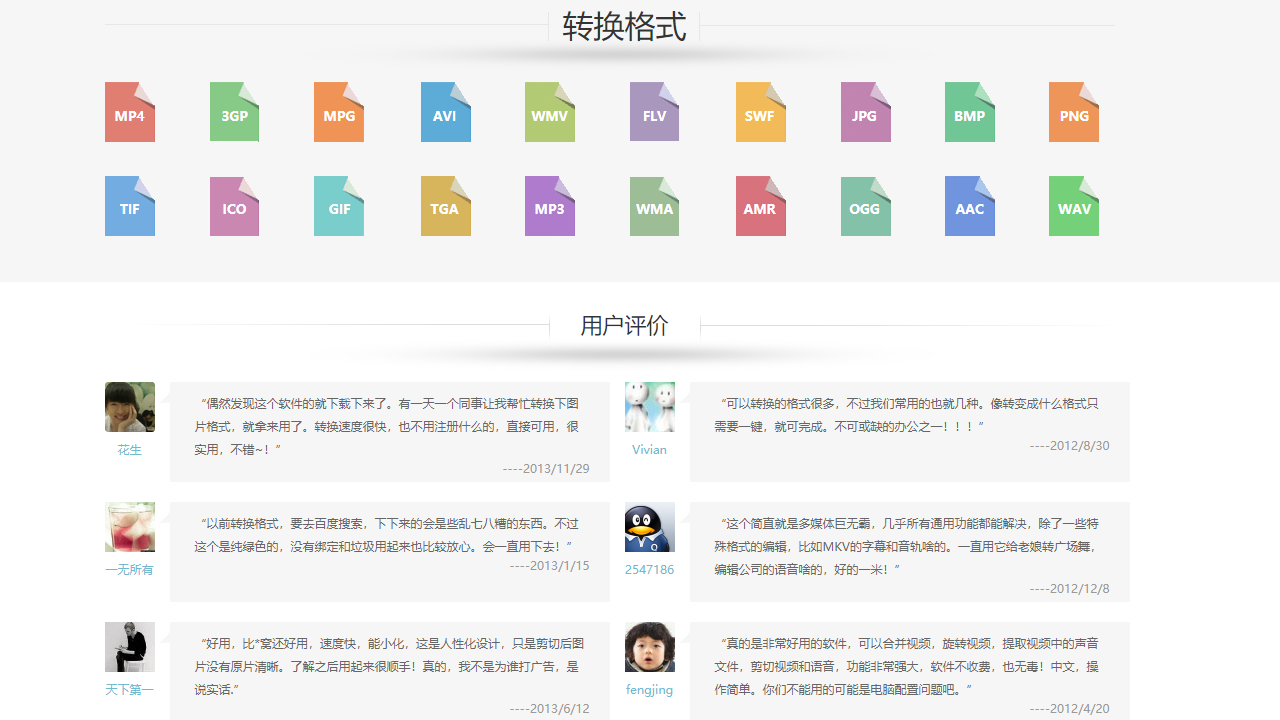Select the AAC format icon

[969, 206]
